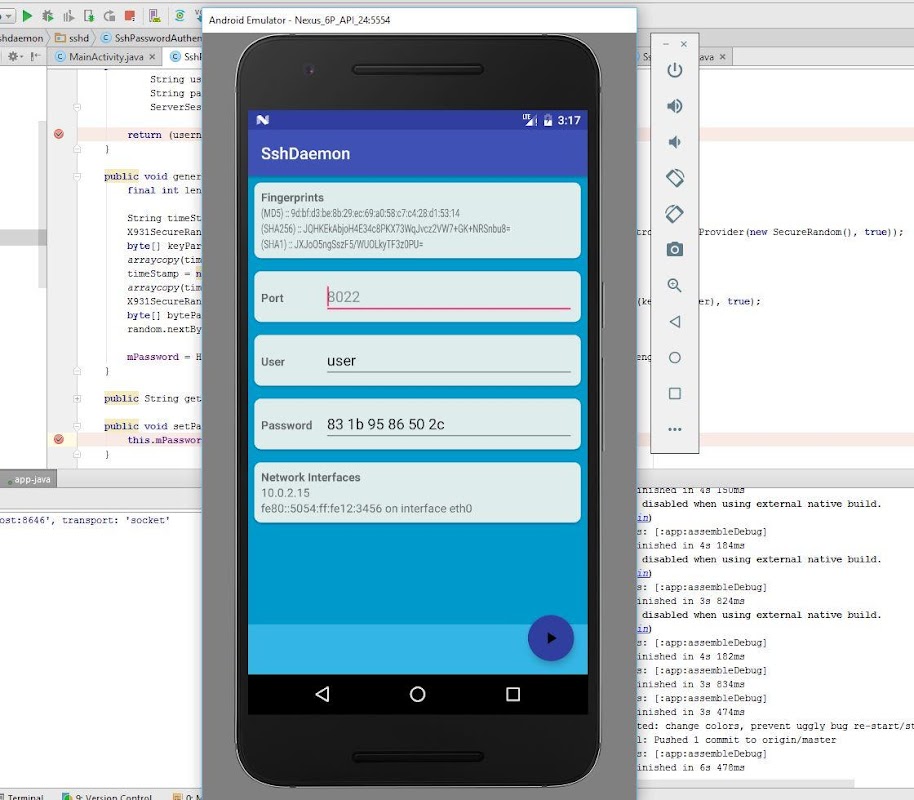Rotate the emulator right
The width and height of the screenshot is (914, 800).
675,214
